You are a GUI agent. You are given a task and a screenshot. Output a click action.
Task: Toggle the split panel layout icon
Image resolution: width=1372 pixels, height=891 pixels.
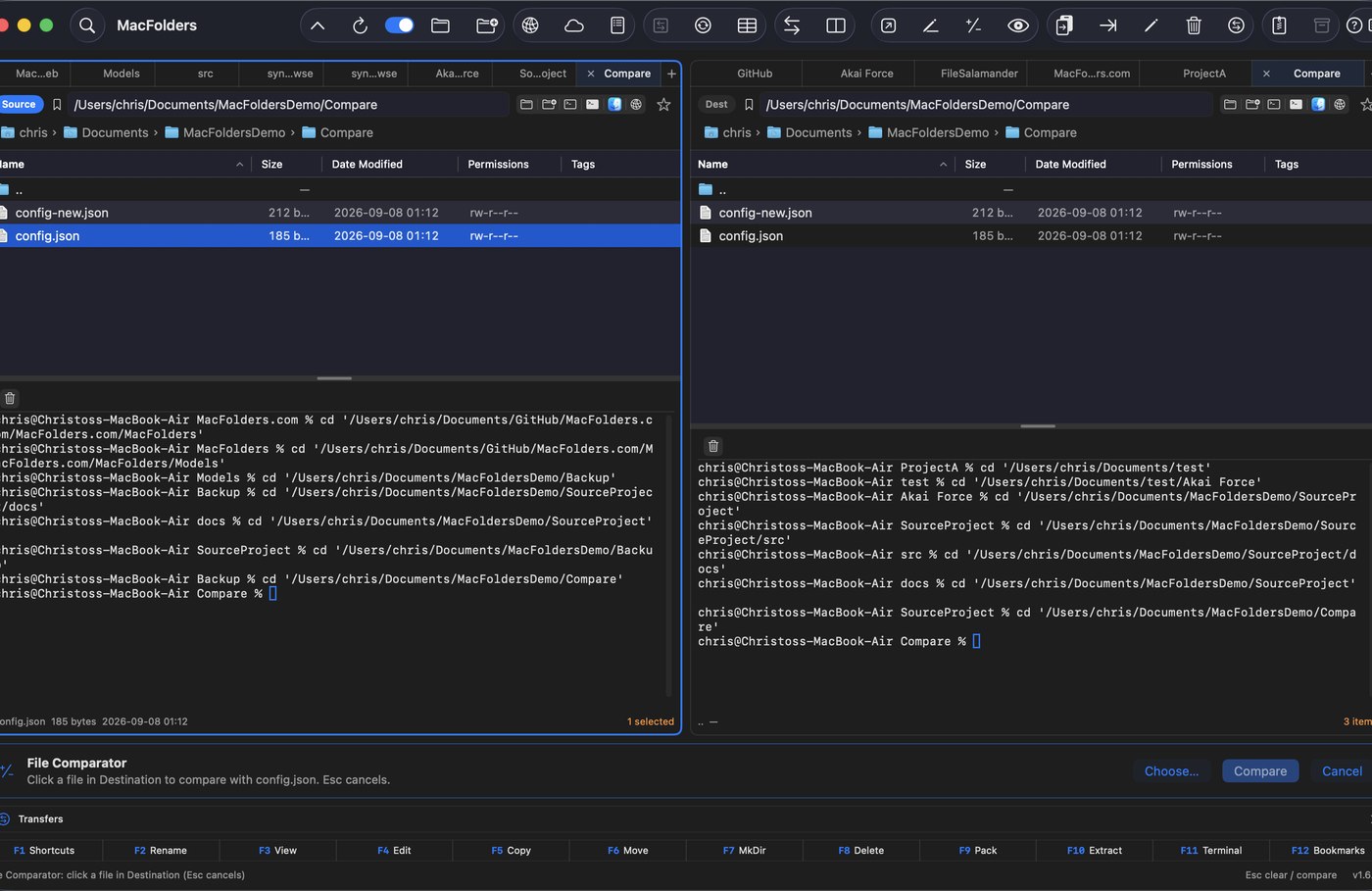(836, 25)
